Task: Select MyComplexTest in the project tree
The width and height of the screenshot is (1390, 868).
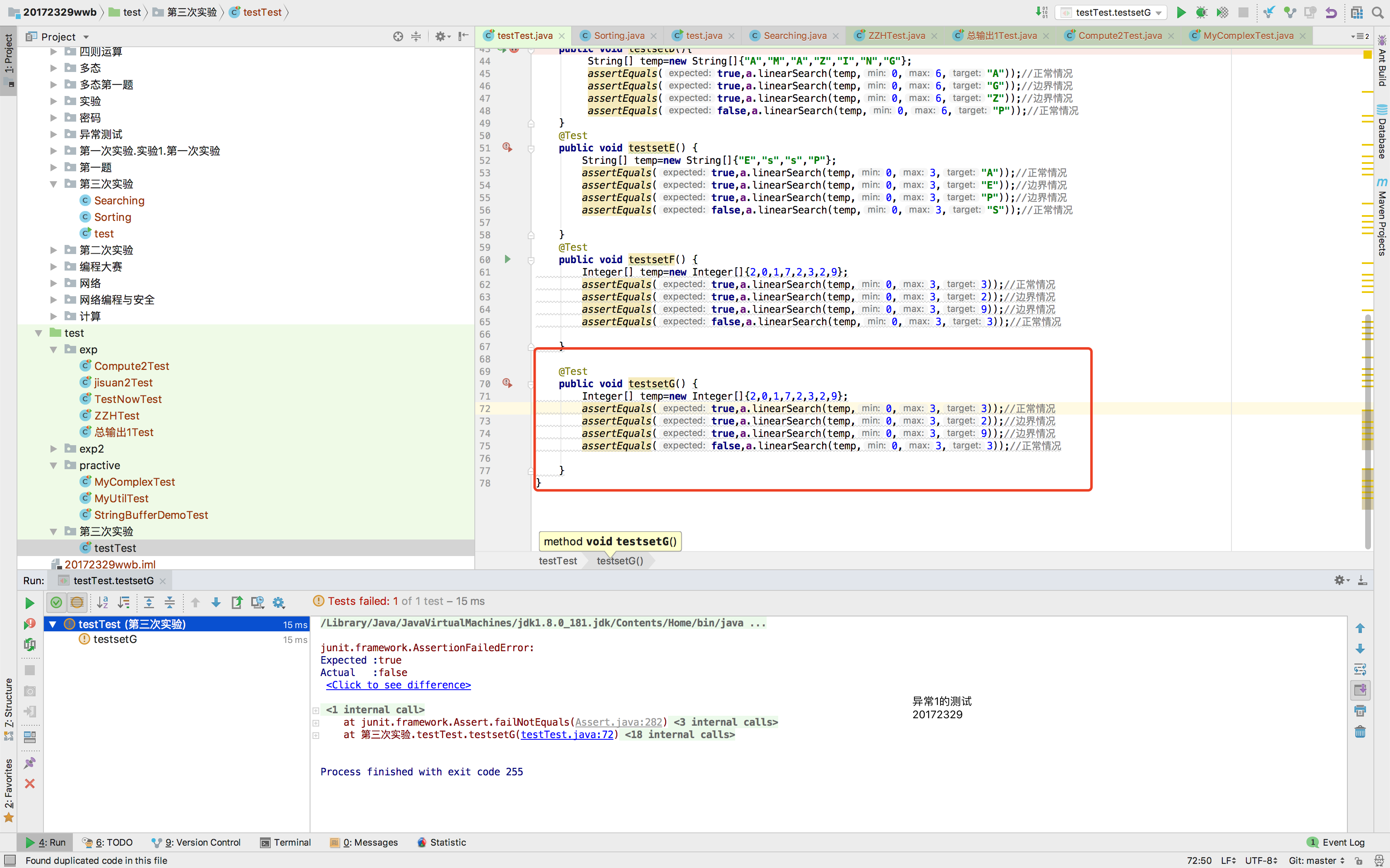Action: pyautogui.click(x=134, y=482)
